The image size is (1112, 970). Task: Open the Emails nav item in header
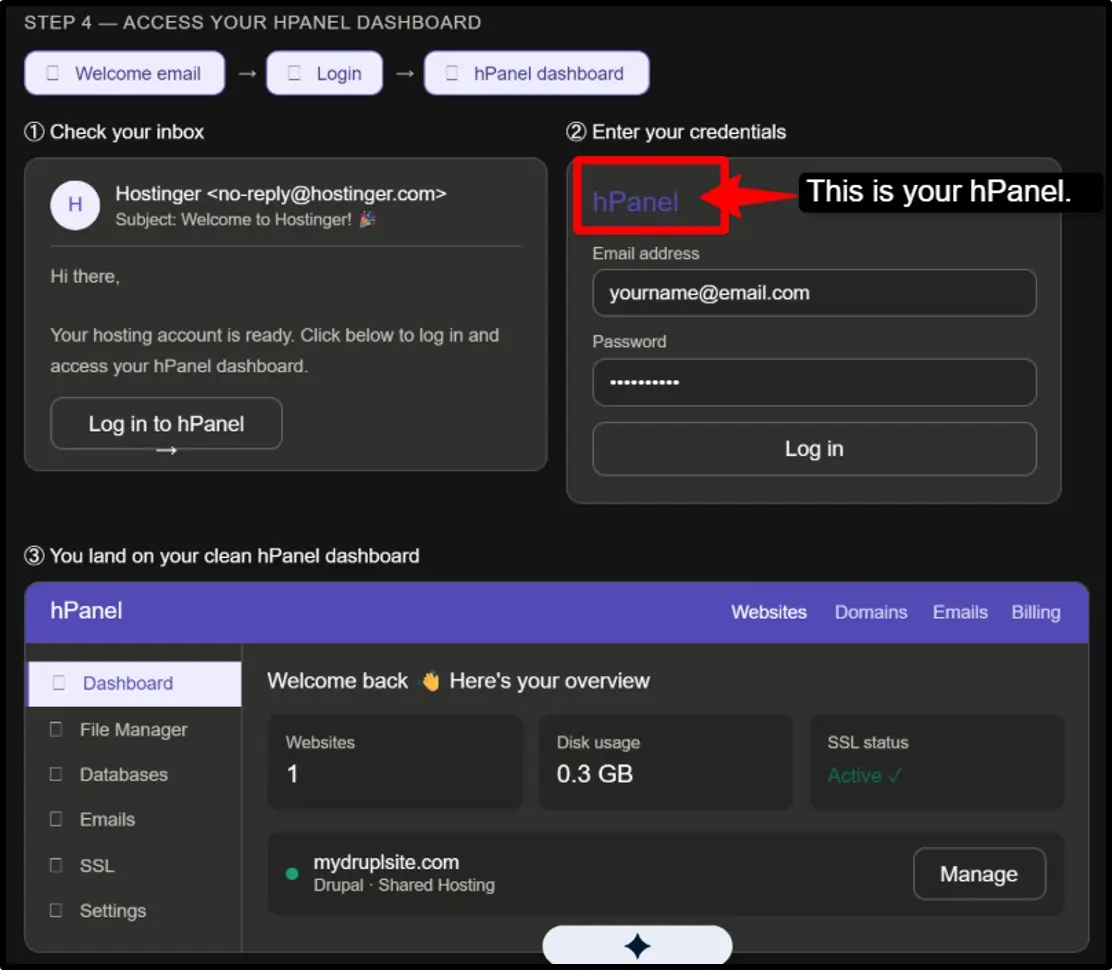(x=960, y=612)
